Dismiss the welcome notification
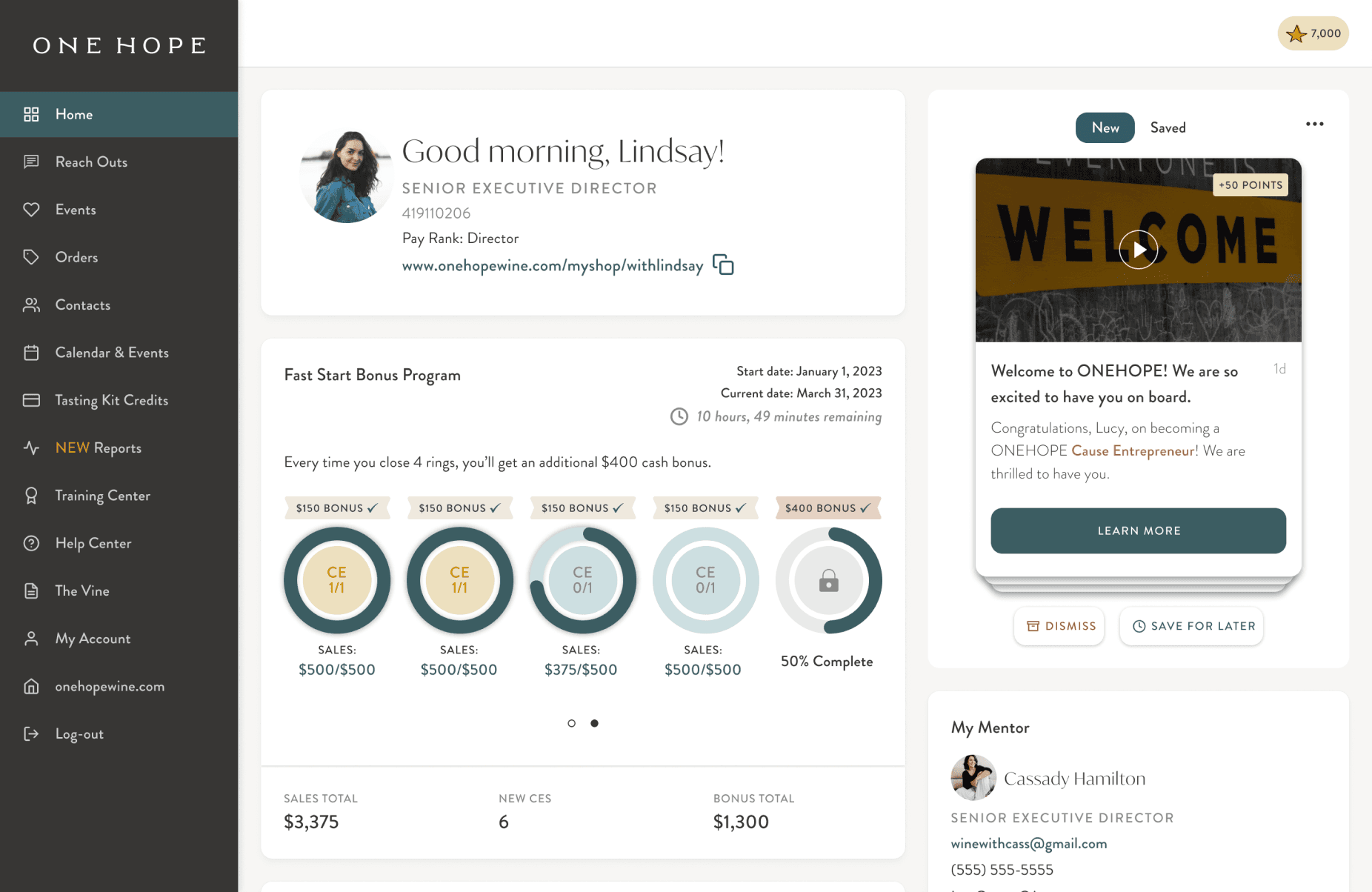1372x892 pixels. tap(1059, 626)
